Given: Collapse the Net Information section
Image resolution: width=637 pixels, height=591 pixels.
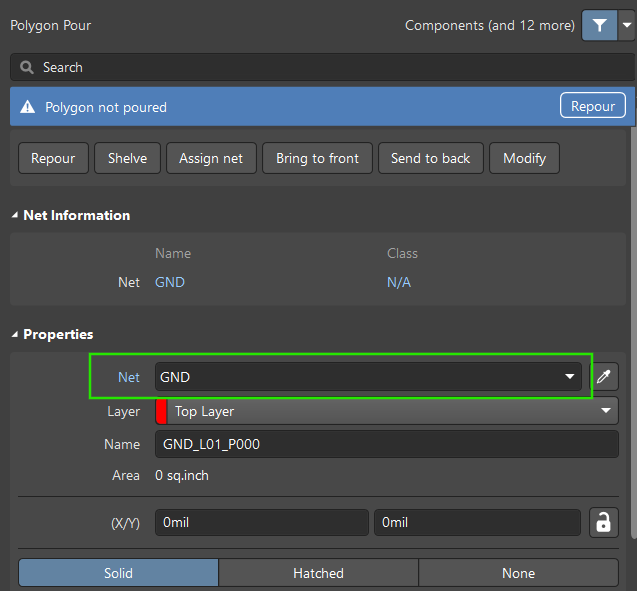Looking at the screenshot, I should click(x=15, y=215).
